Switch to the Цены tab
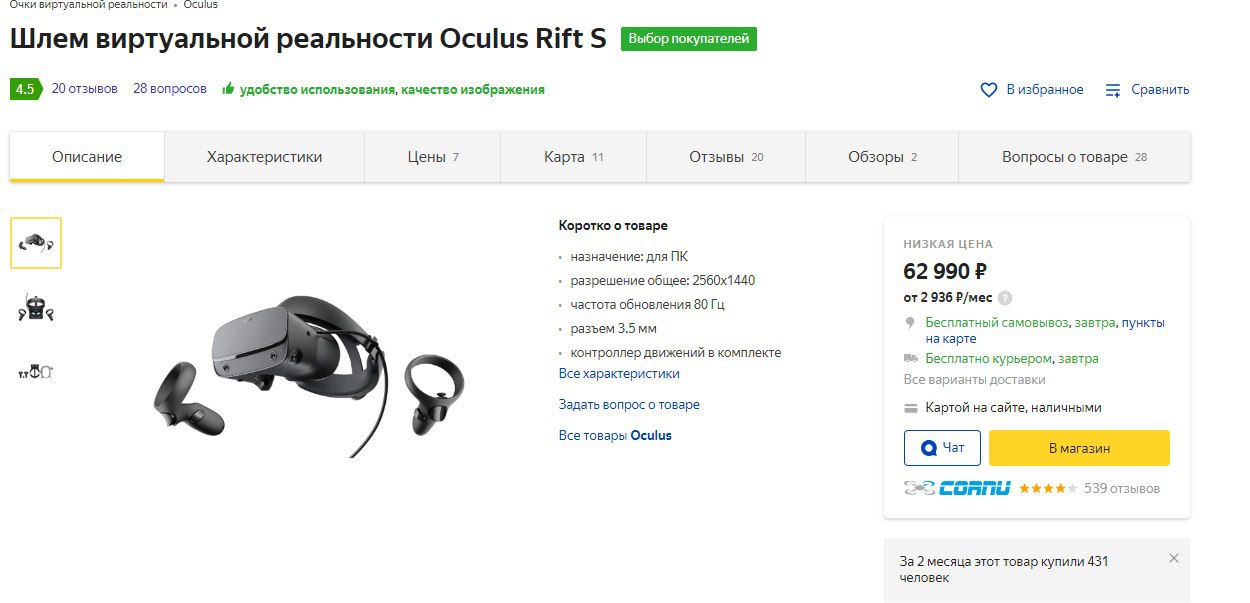Image resolution: width=1250 pixels, height=603 pixels. [433, 157]
